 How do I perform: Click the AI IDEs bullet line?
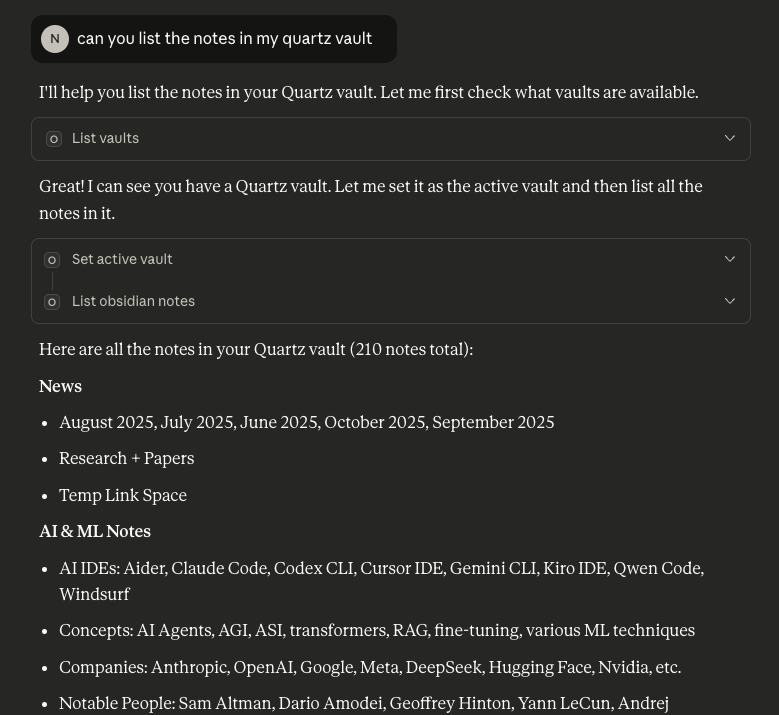pyautogui.click(x=381, y=568)
